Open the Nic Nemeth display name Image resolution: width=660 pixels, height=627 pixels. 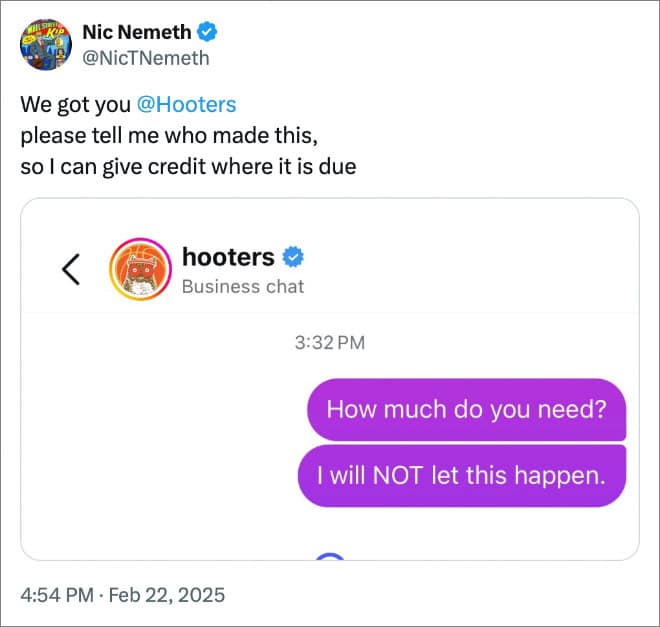tap(136, 32)
